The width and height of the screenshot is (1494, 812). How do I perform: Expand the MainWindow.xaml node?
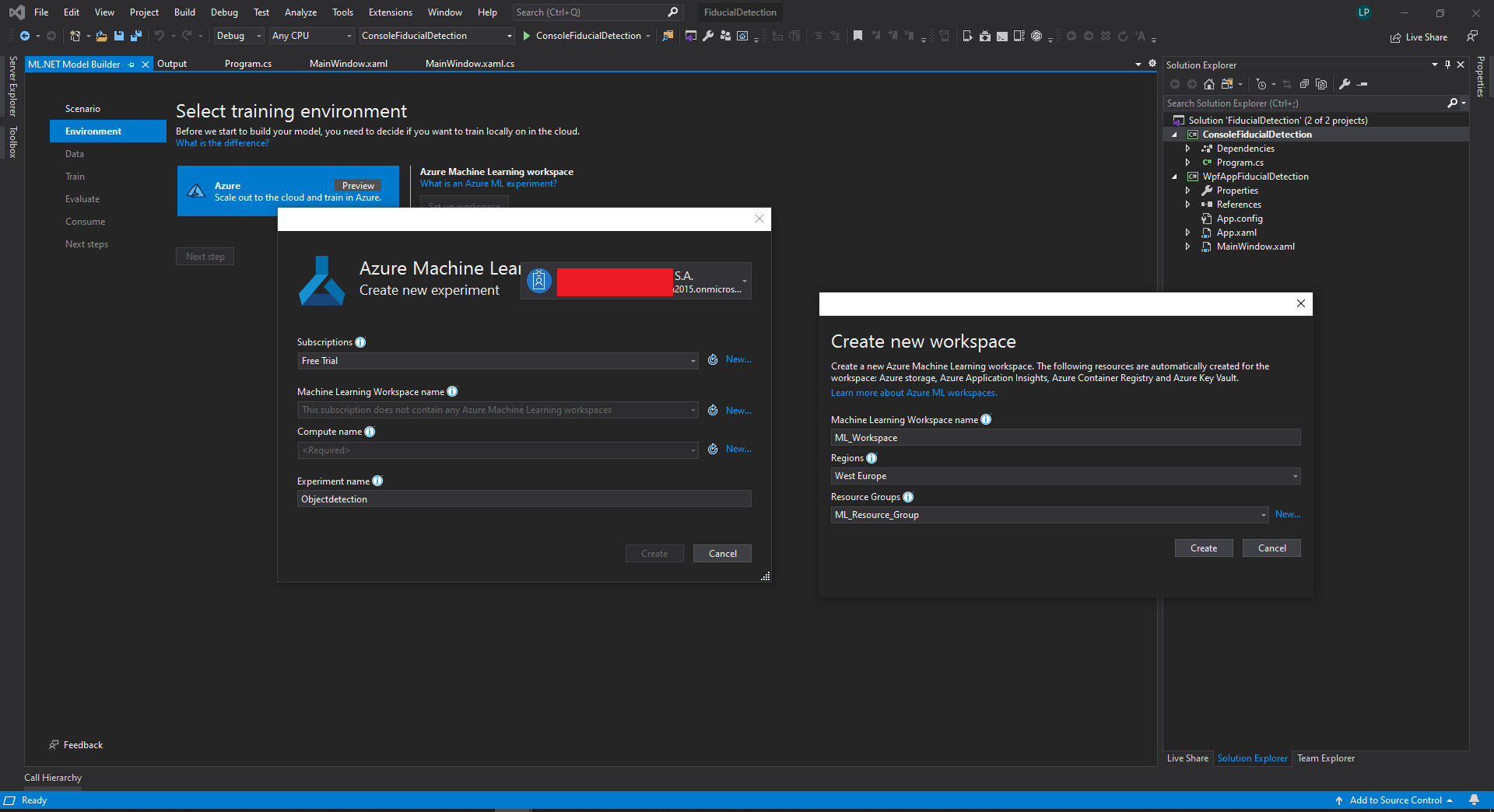pos(1187,247)
